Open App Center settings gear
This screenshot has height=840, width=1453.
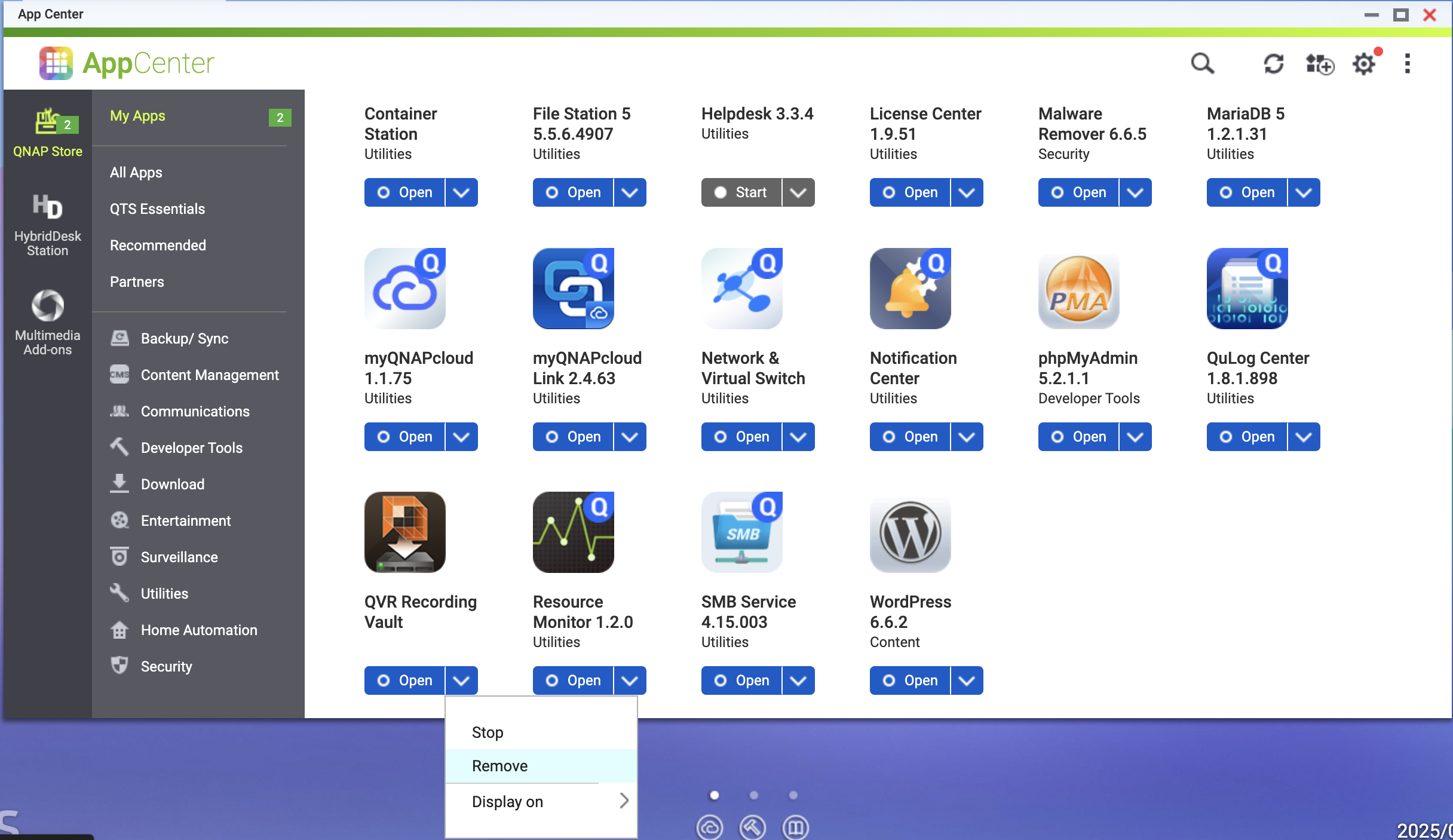click(1364, 63)
